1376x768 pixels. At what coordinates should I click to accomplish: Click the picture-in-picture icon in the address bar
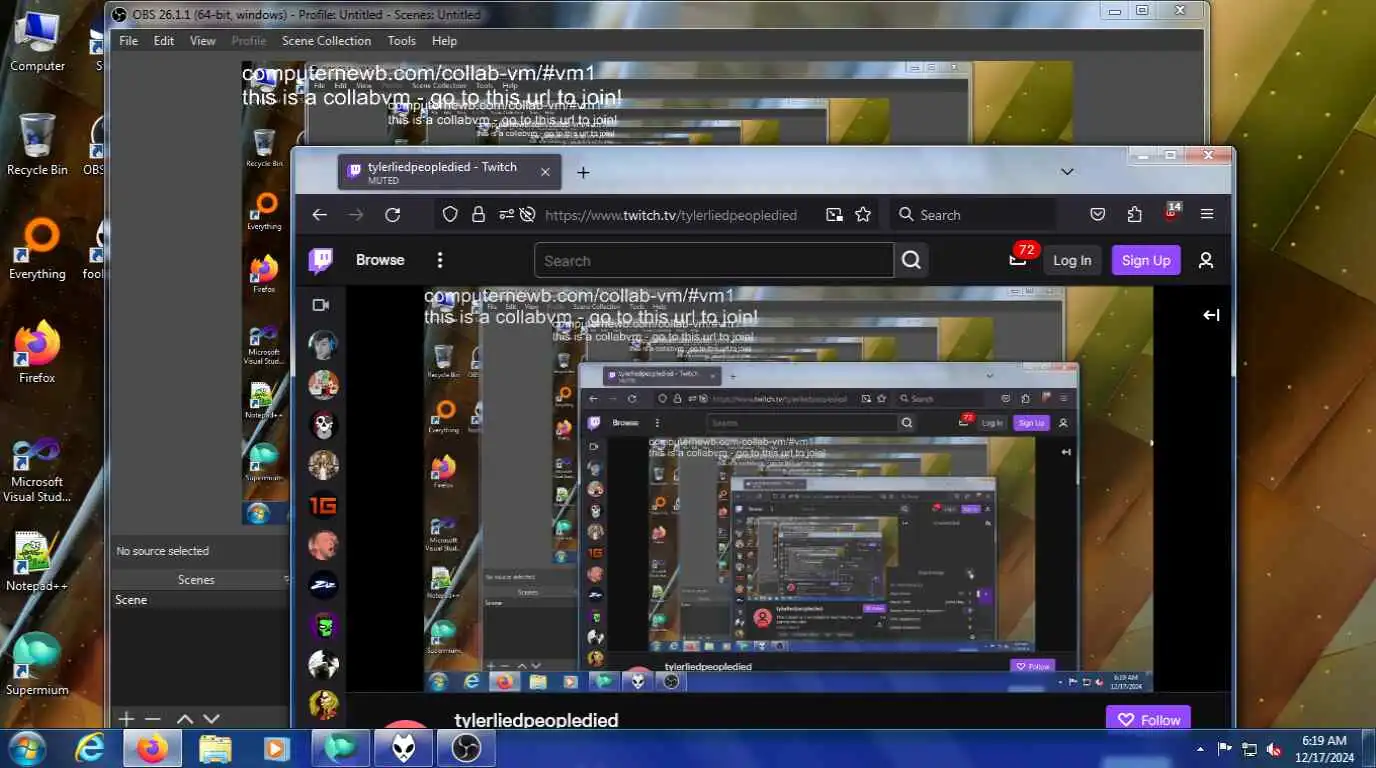click(x=834, y=215)
